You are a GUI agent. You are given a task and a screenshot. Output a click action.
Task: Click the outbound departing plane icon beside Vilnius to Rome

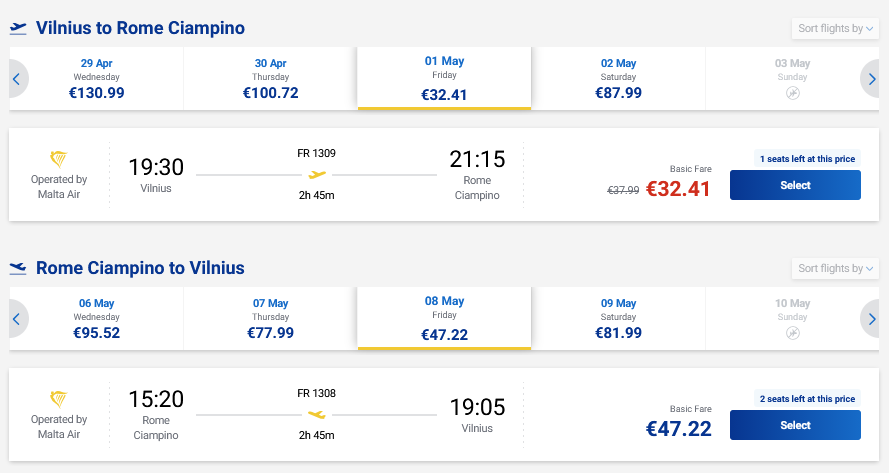[18, 28]
